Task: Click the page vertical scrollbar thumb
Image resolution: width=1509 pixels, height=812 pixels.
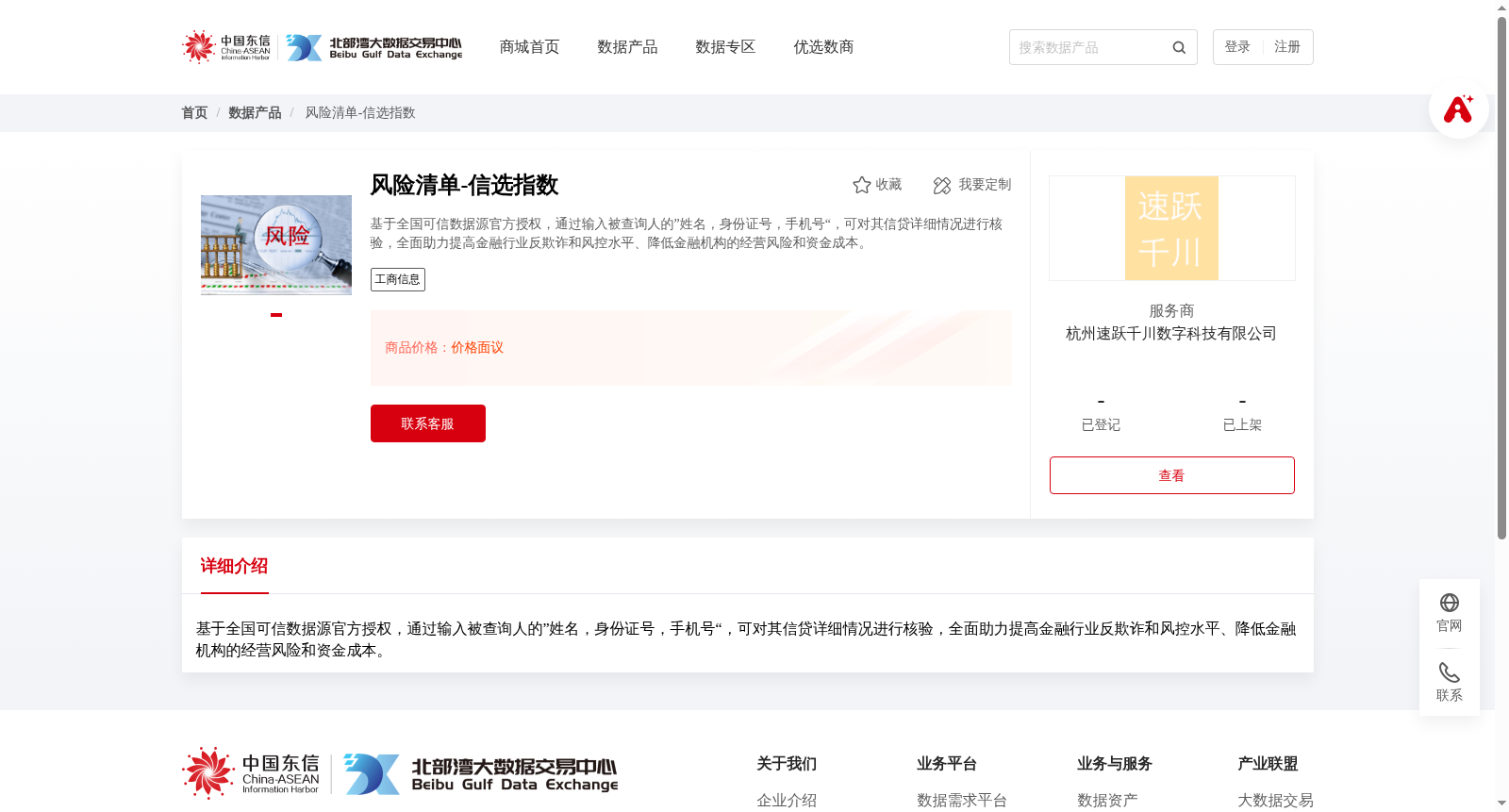Action: pyautogui.click(x=1501, y=278)
